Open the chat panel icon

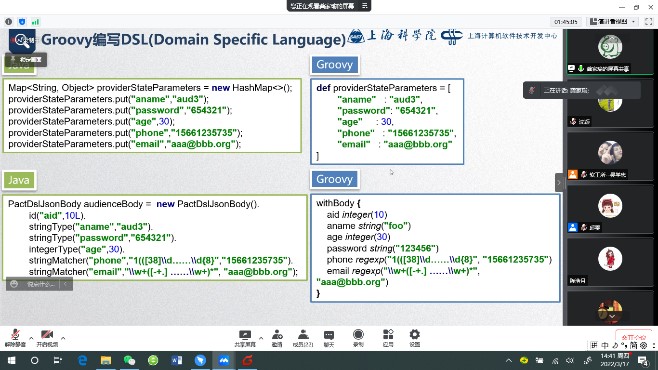click(x=329, y=338)
